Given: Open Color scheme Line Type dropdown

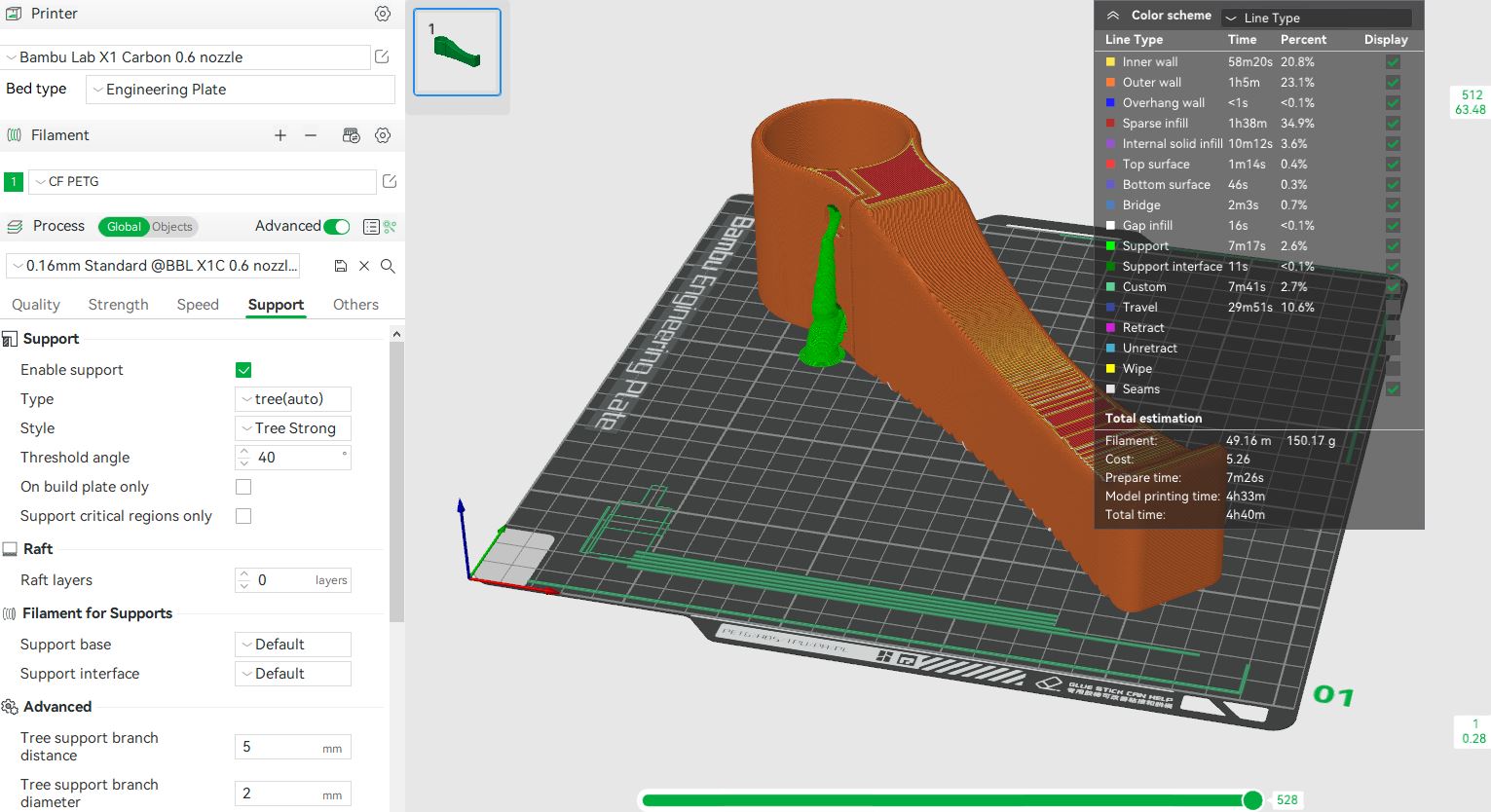Looking at the screenshot, I should pos(1317,18).
